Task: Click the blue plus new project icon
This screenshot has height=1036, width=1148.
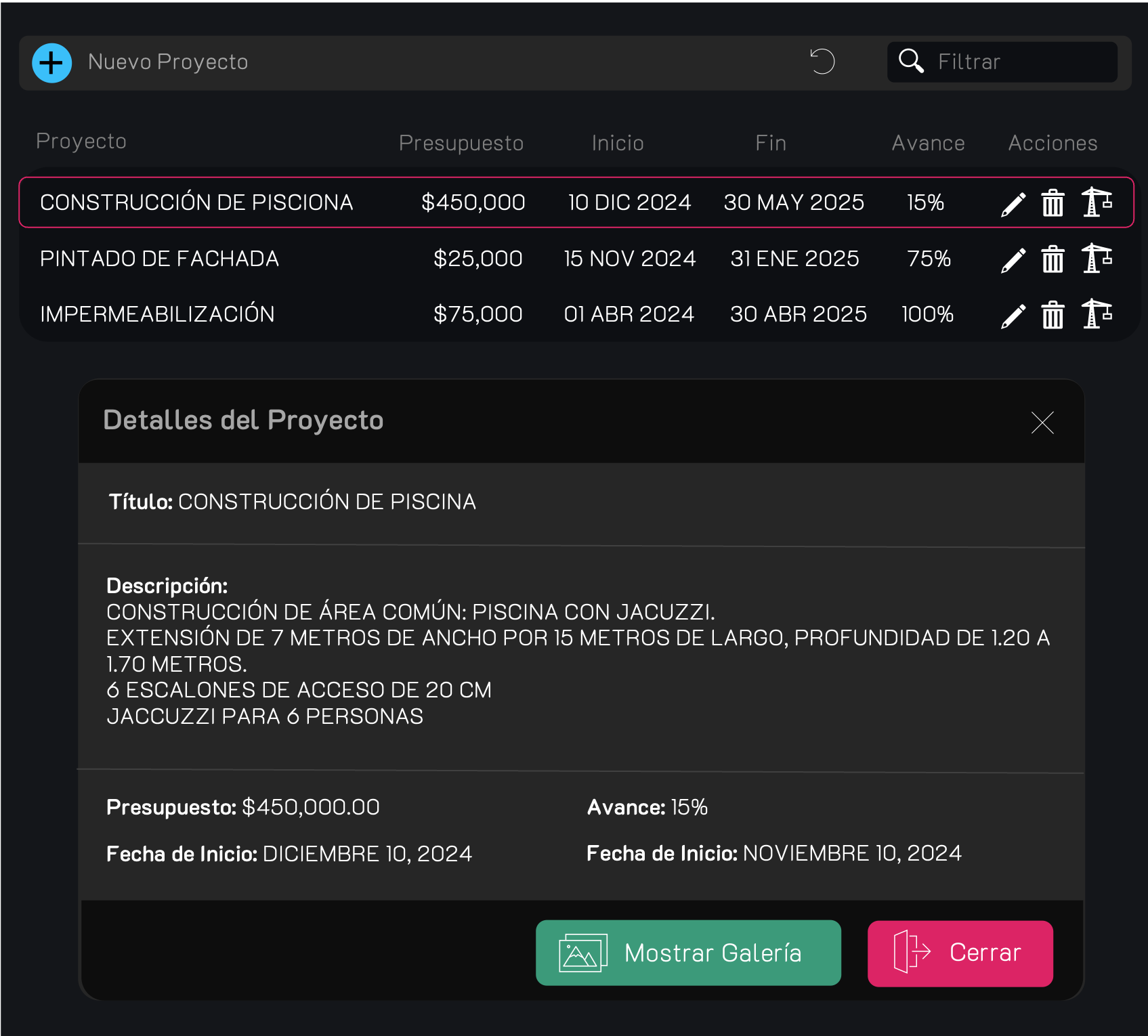Action: click(52, 63)
